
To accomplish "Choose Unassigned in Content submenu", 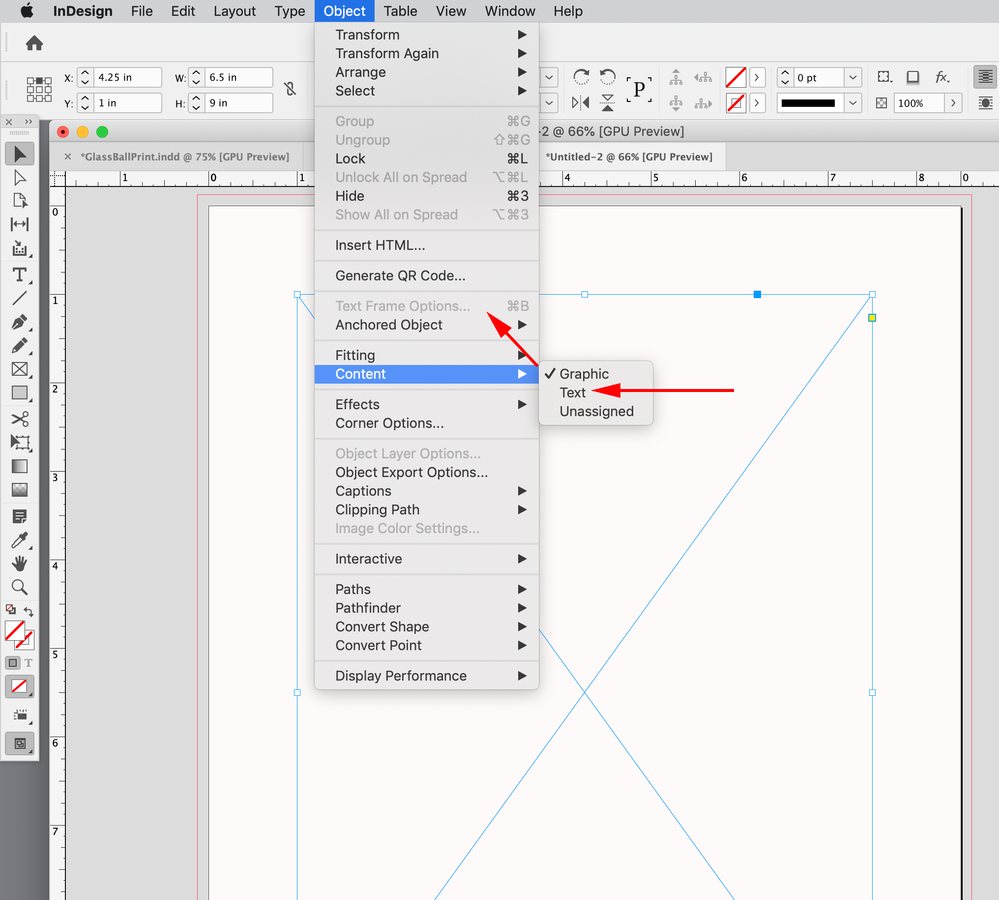I will pyautogui.click(x=596, y=411).
